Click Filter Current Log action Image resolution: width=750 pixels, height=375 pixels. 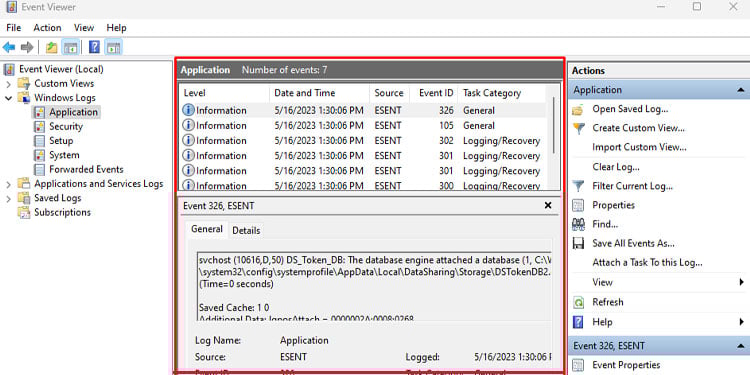632,186
